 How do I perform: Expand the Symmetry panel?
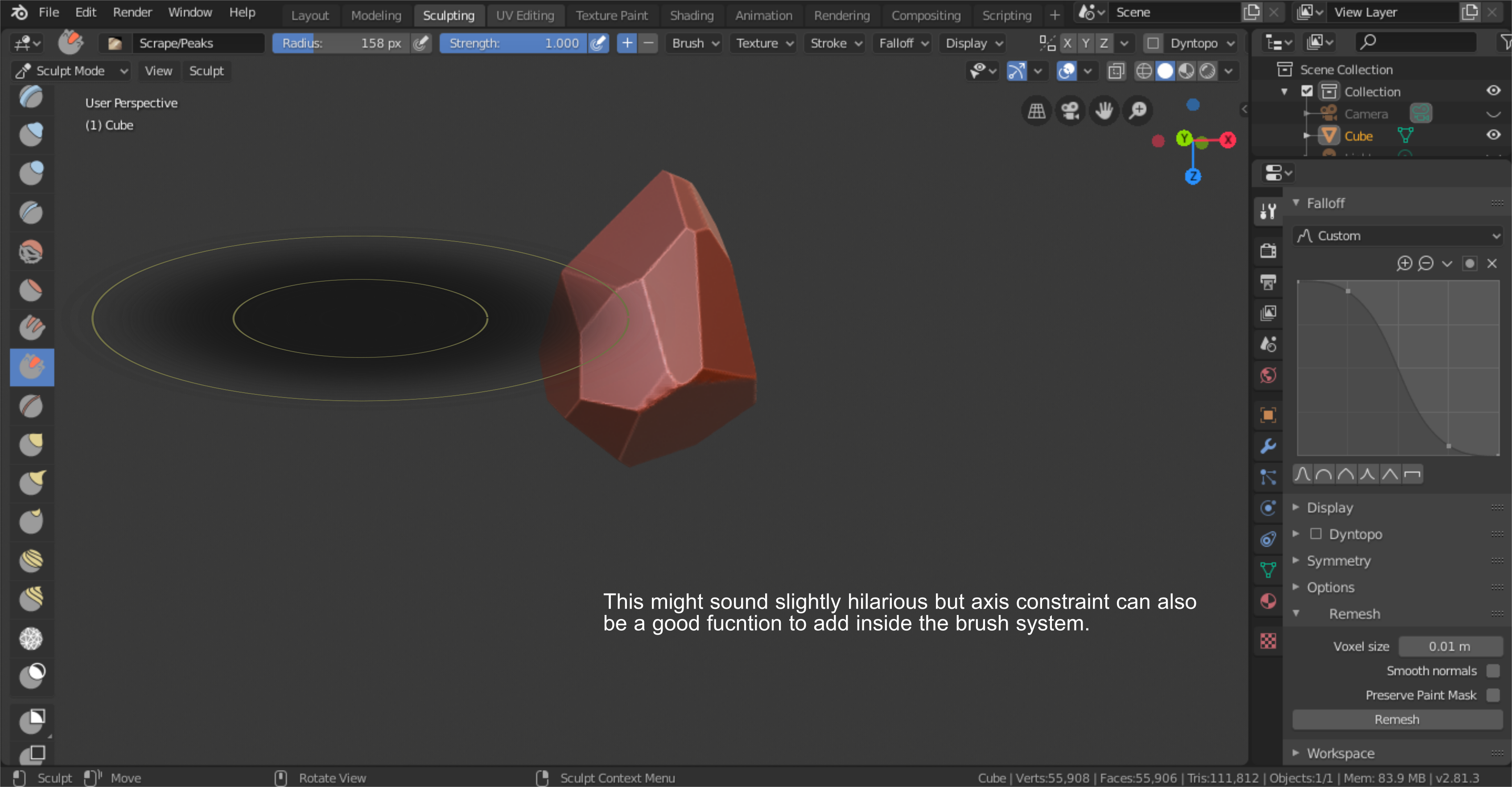click(x=1338, y=561)
